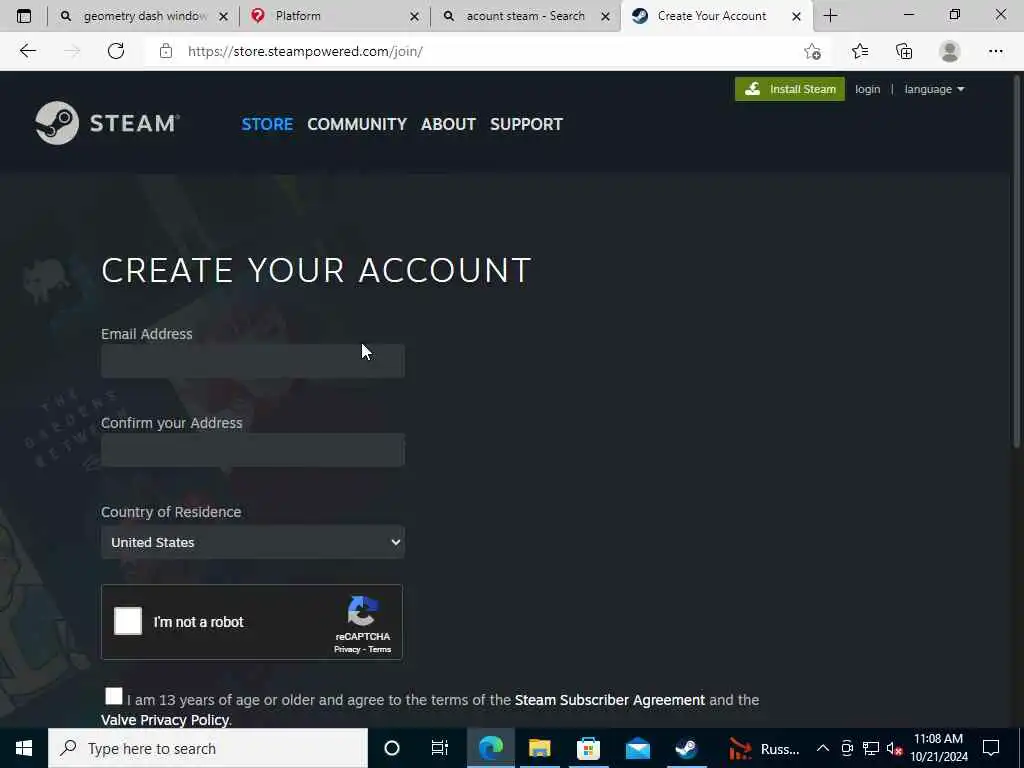Image resolution: width=1024 pixels, height=768 pixels.
Task: Open the Settings and more ellipsis menu
Action: pos(995,51)
